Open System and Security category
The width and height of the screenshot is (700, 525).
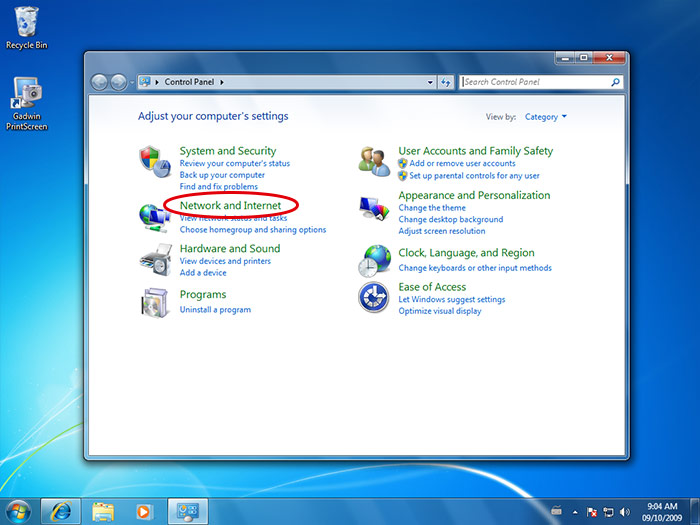click(228, 151)
